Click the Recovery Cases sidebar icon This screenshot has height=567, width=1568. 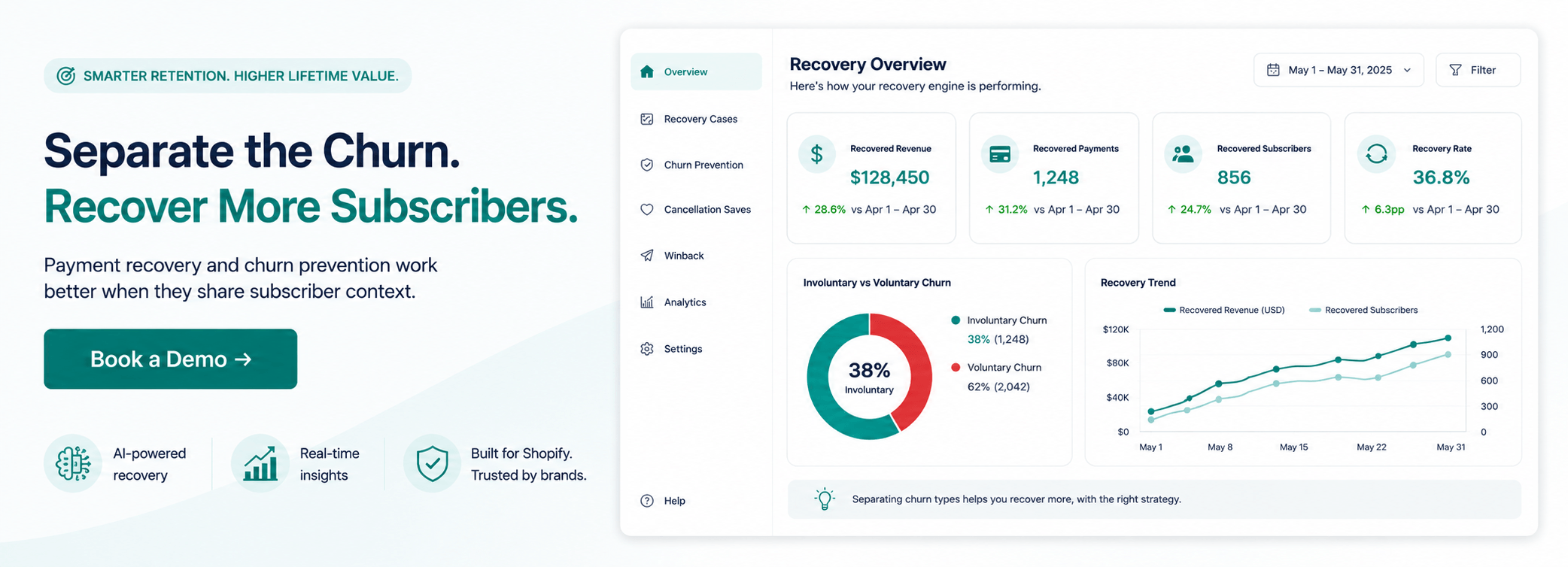tap(647, 119)
